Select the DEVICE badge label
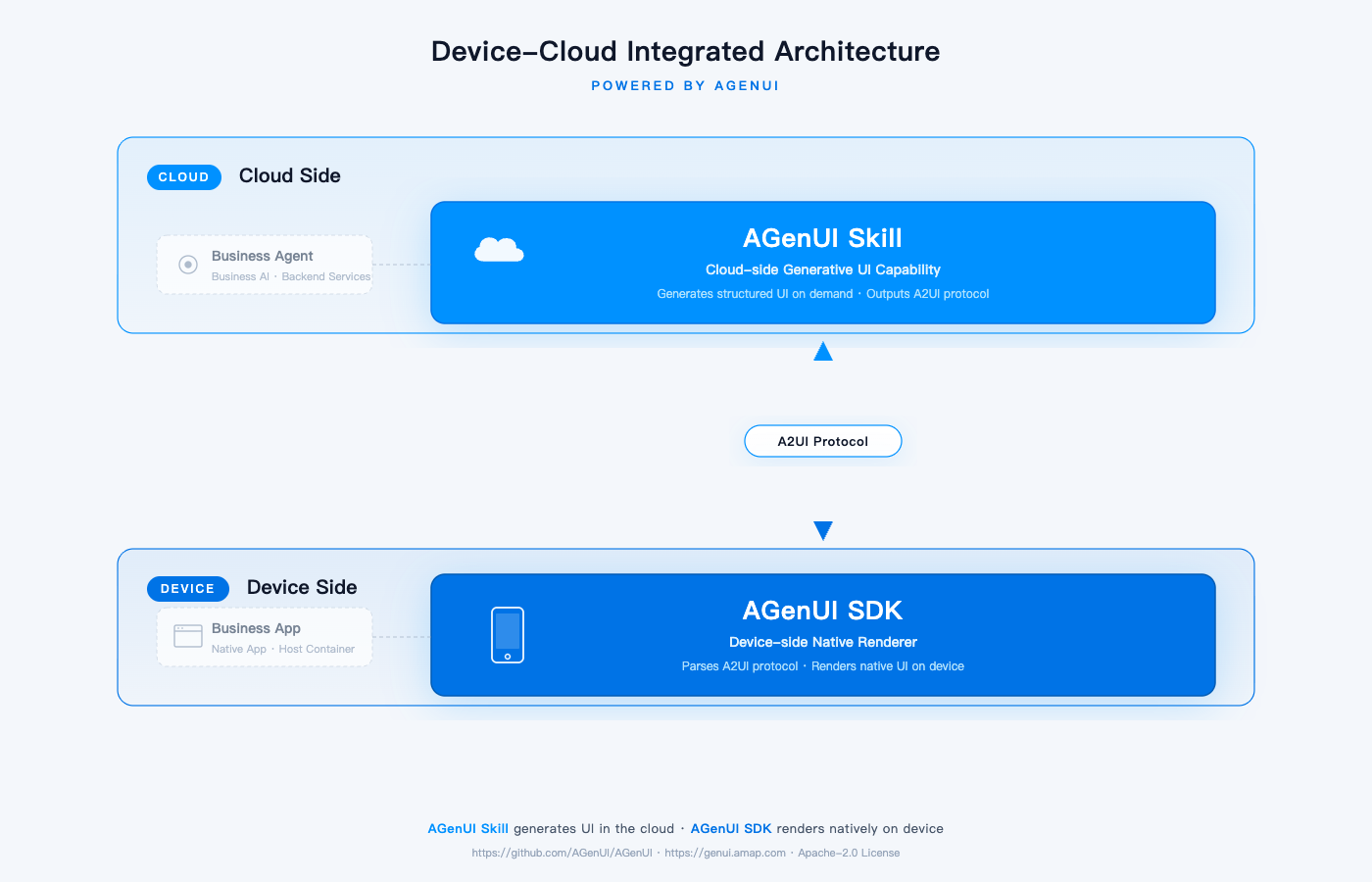1372x882 pixels. [x=188, y=588]
